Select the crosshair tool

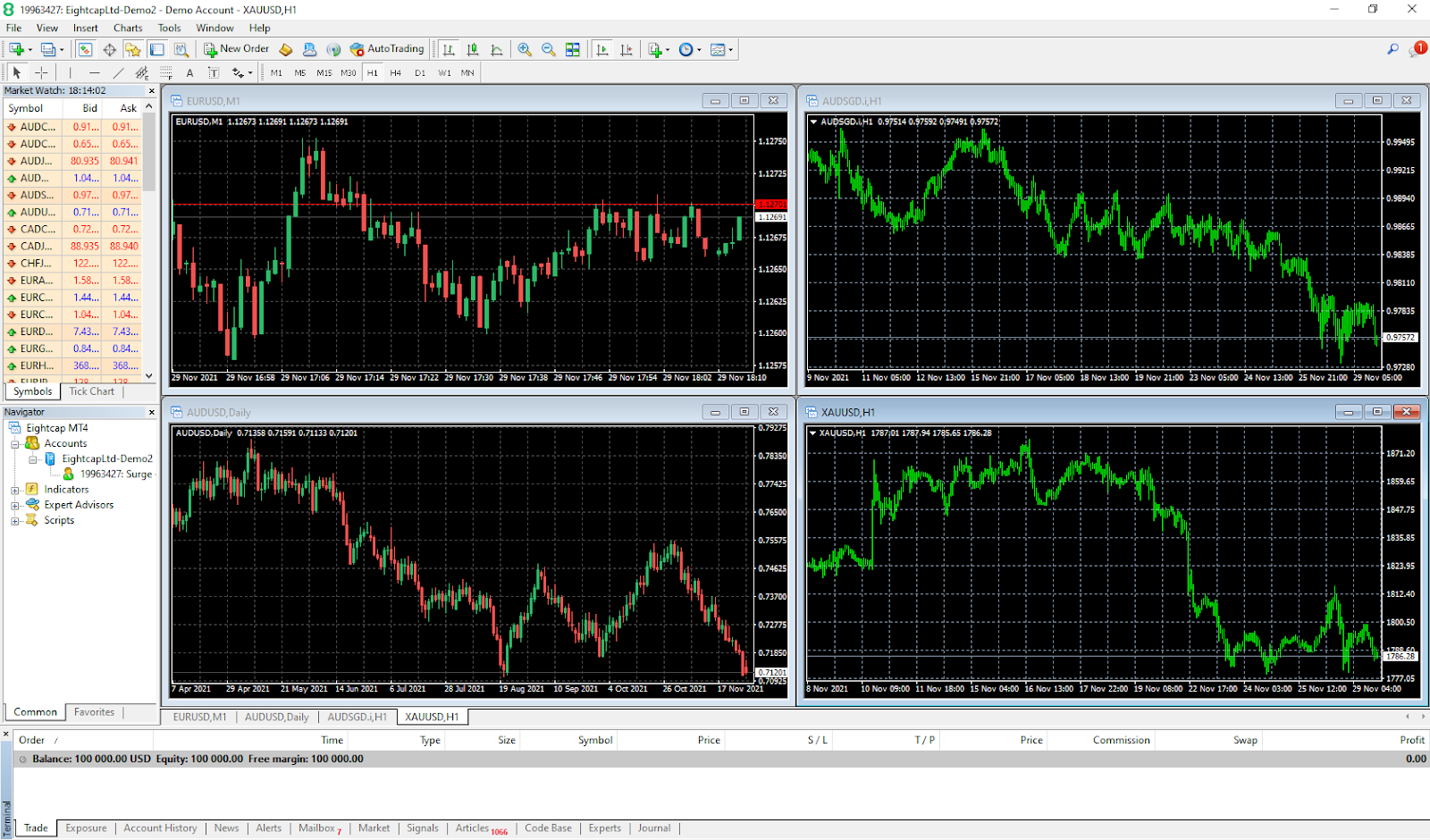pyautogui.click(x=41, y=72)
